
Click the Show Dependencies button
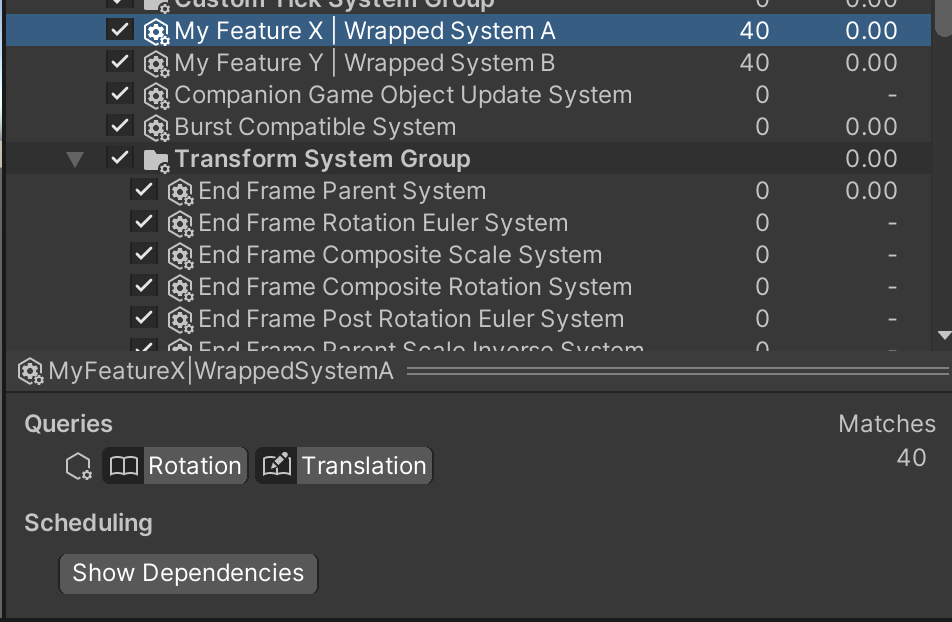pos(188,573)
